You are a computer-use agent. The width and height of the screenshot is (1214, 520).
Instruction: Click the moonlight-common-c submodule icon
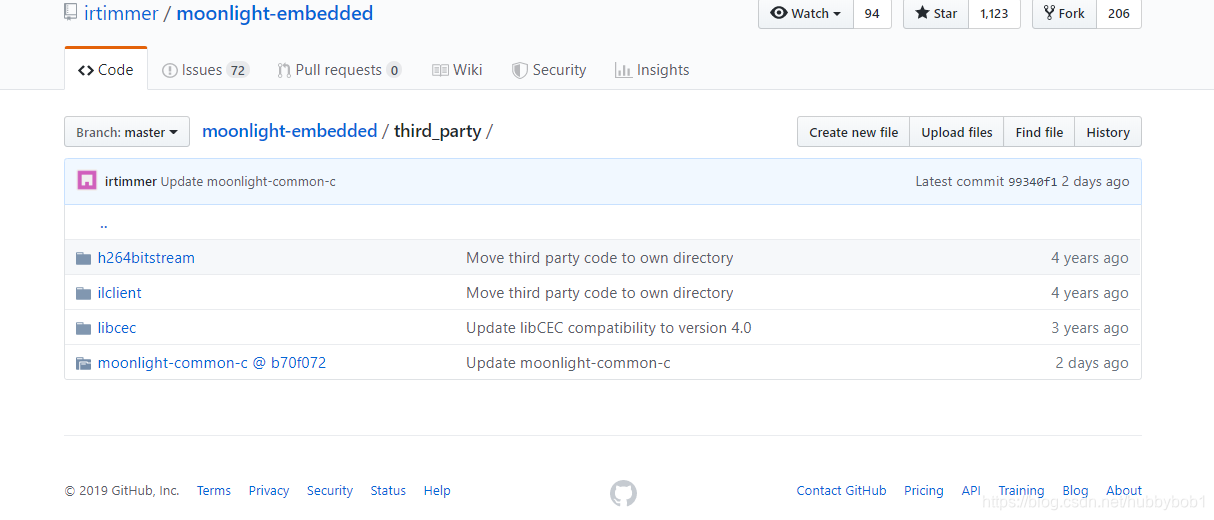point(84,363)
